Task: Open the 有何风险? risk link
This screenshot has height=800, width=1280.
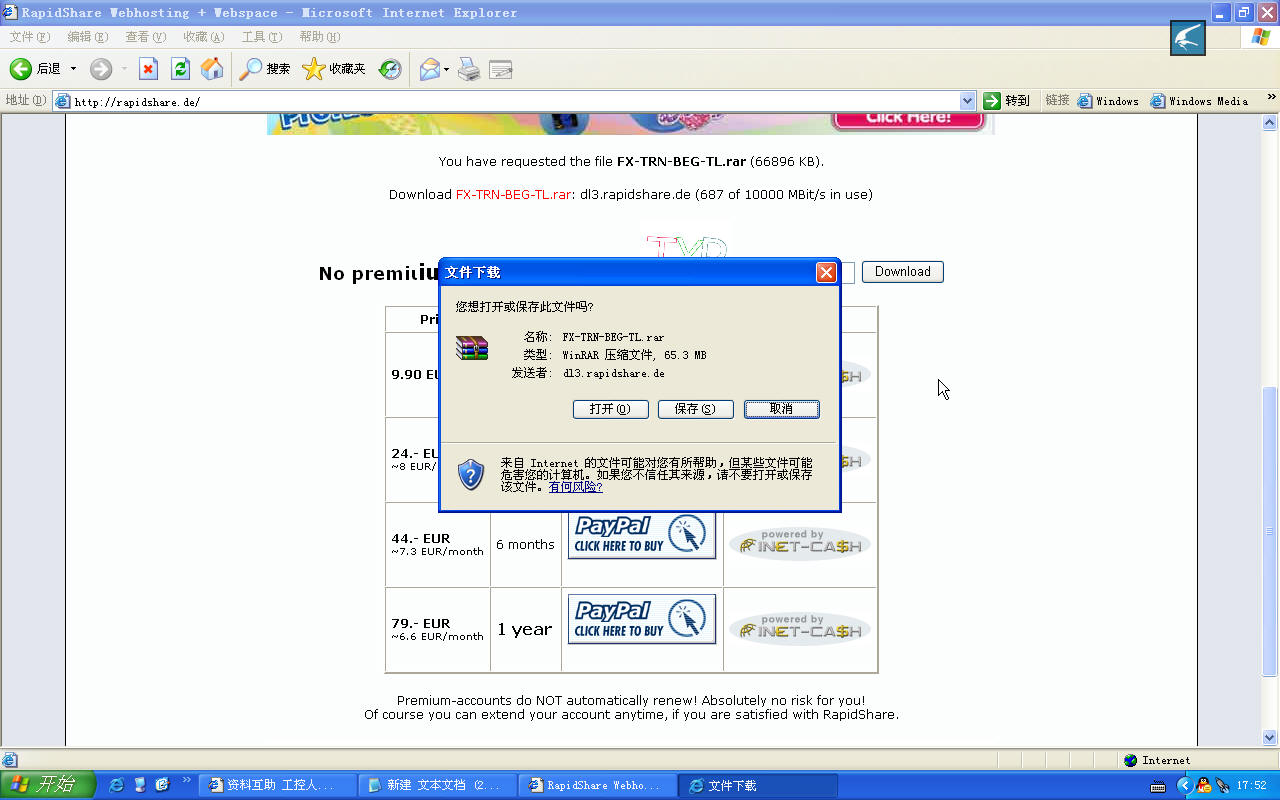Action: click(575, 487)
